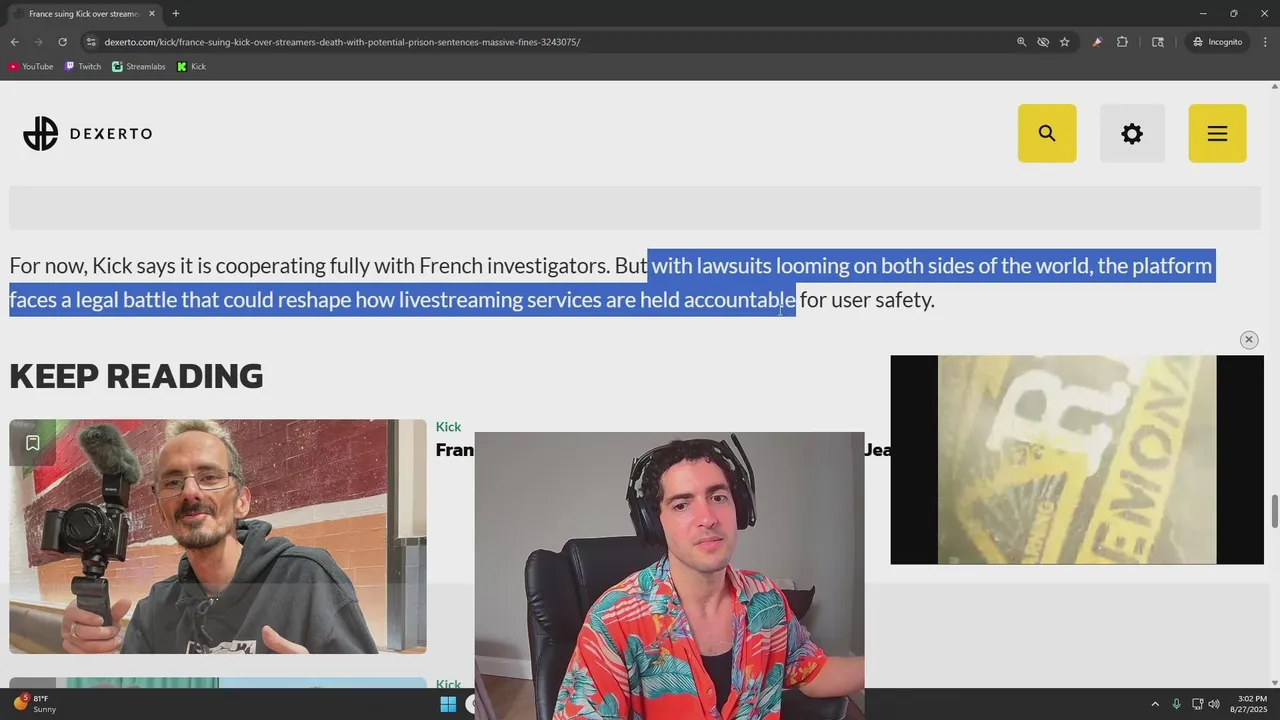Open the colorful pinned extension icon

1097,42
